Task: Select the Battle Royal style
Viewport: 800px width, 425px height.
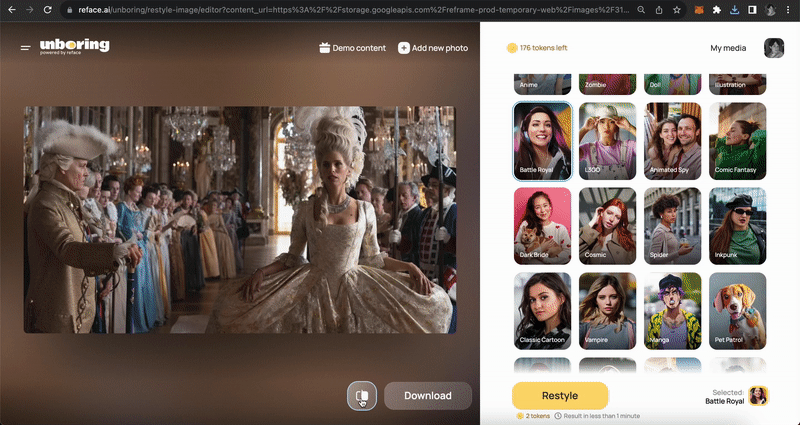Action: click(x=542, y=141)
